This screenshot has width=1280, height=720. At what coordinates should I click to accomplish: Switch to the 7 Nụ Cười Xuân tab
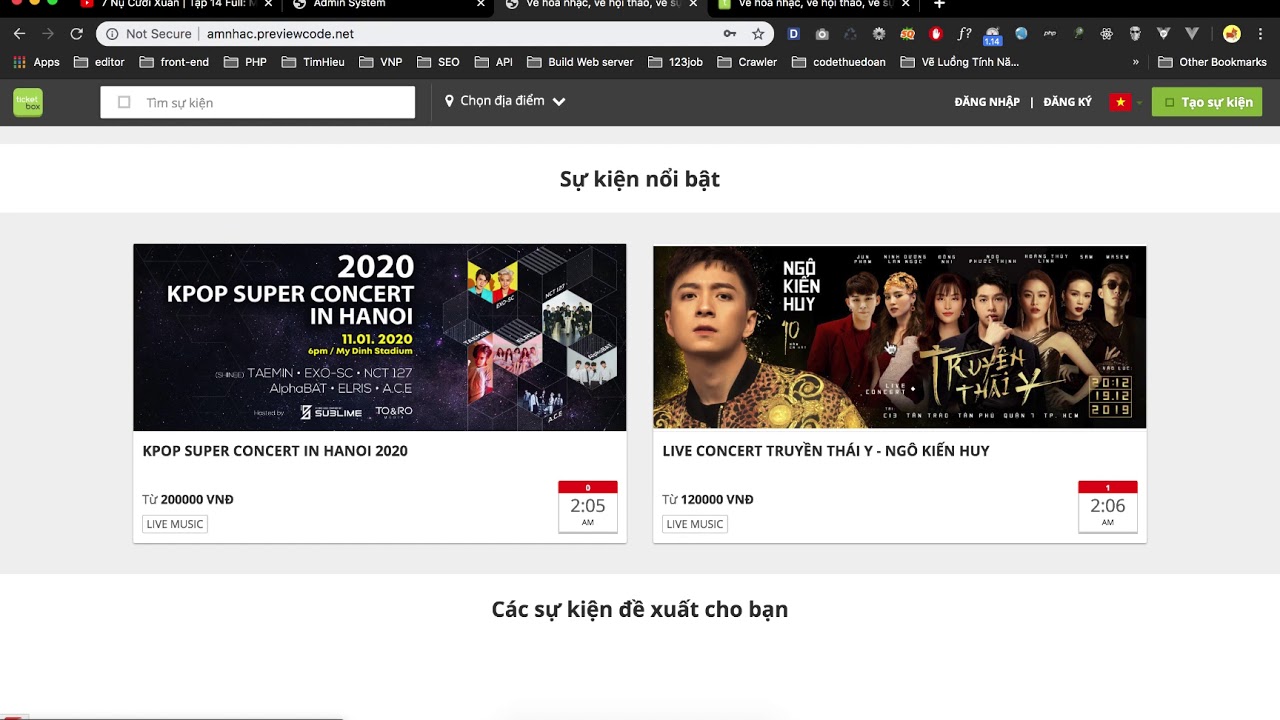tap(176, 5)
